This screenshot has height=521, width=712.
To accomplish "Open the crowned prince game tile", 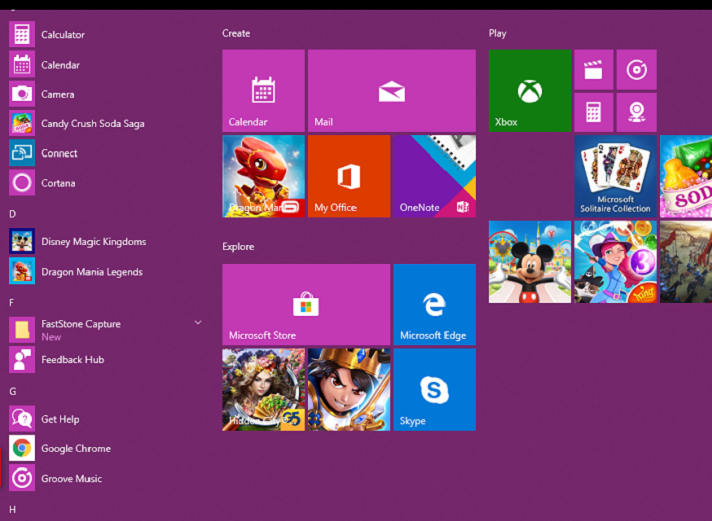I will tap(349, 390).
